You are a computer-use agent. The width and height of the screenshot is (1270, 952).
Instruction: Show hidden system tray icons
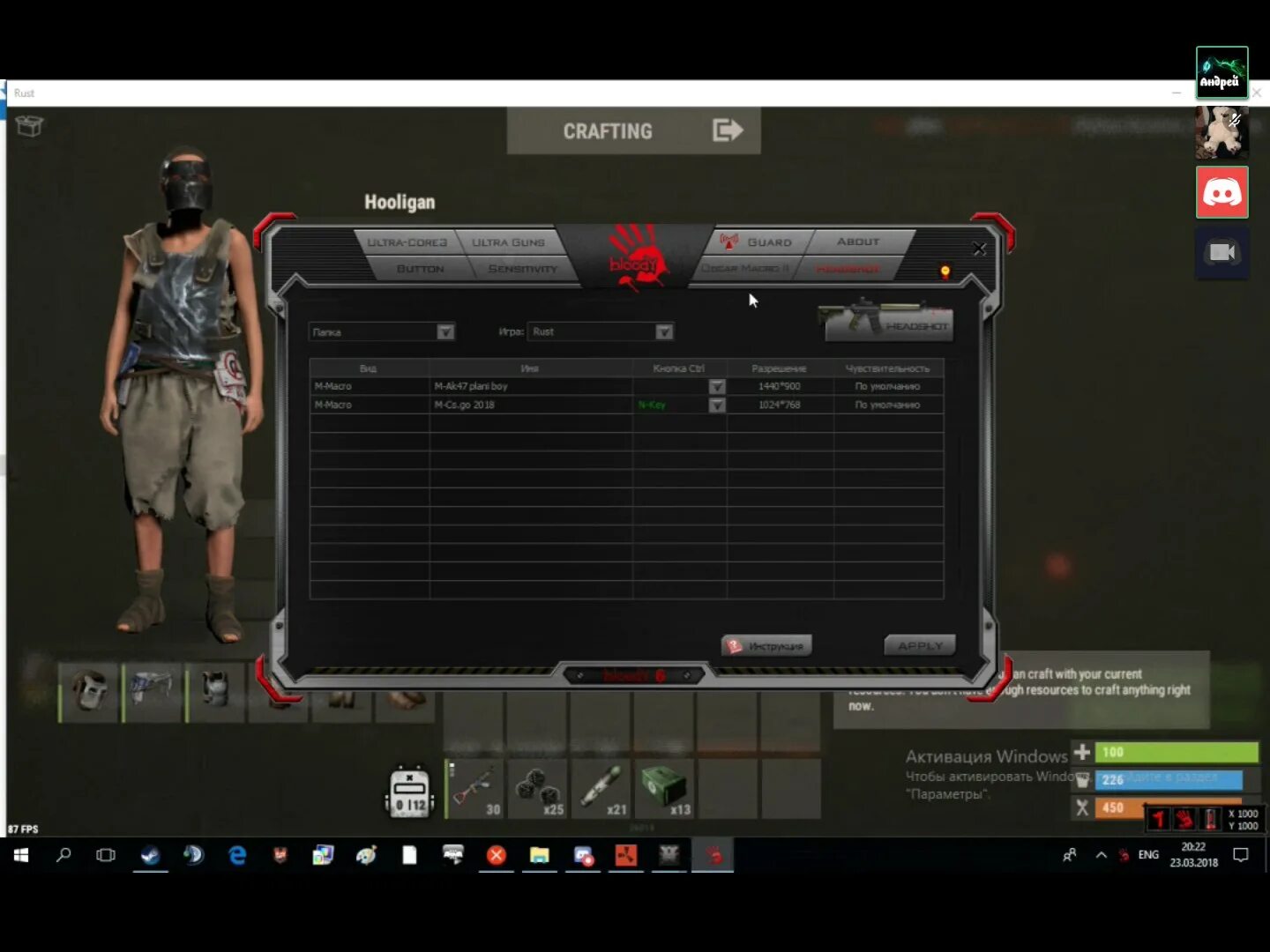[1101, 855]
